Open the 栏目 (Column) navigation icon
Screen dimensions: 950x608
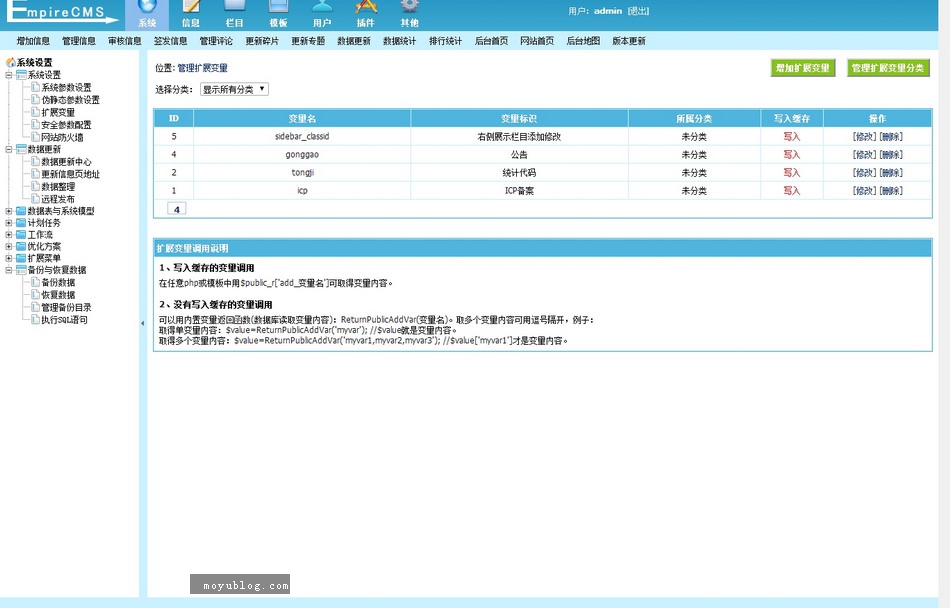click(x=234, y=12)
